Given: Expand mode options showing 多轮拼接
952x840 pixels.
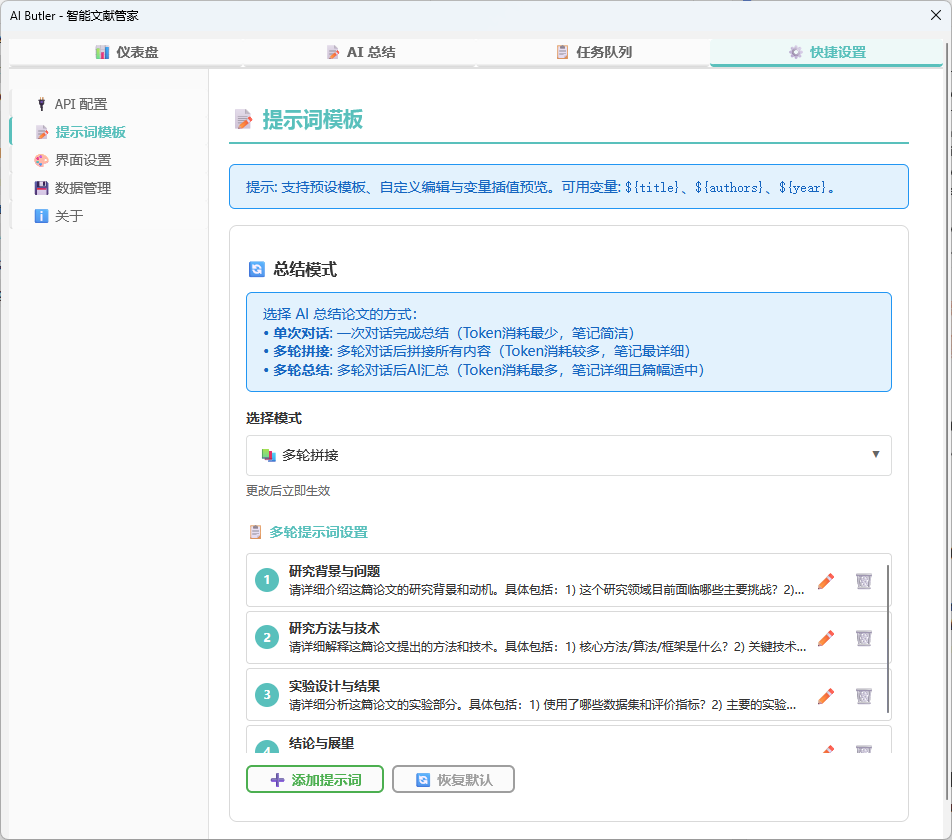Looking at the screenshot, I should point(567,455).
